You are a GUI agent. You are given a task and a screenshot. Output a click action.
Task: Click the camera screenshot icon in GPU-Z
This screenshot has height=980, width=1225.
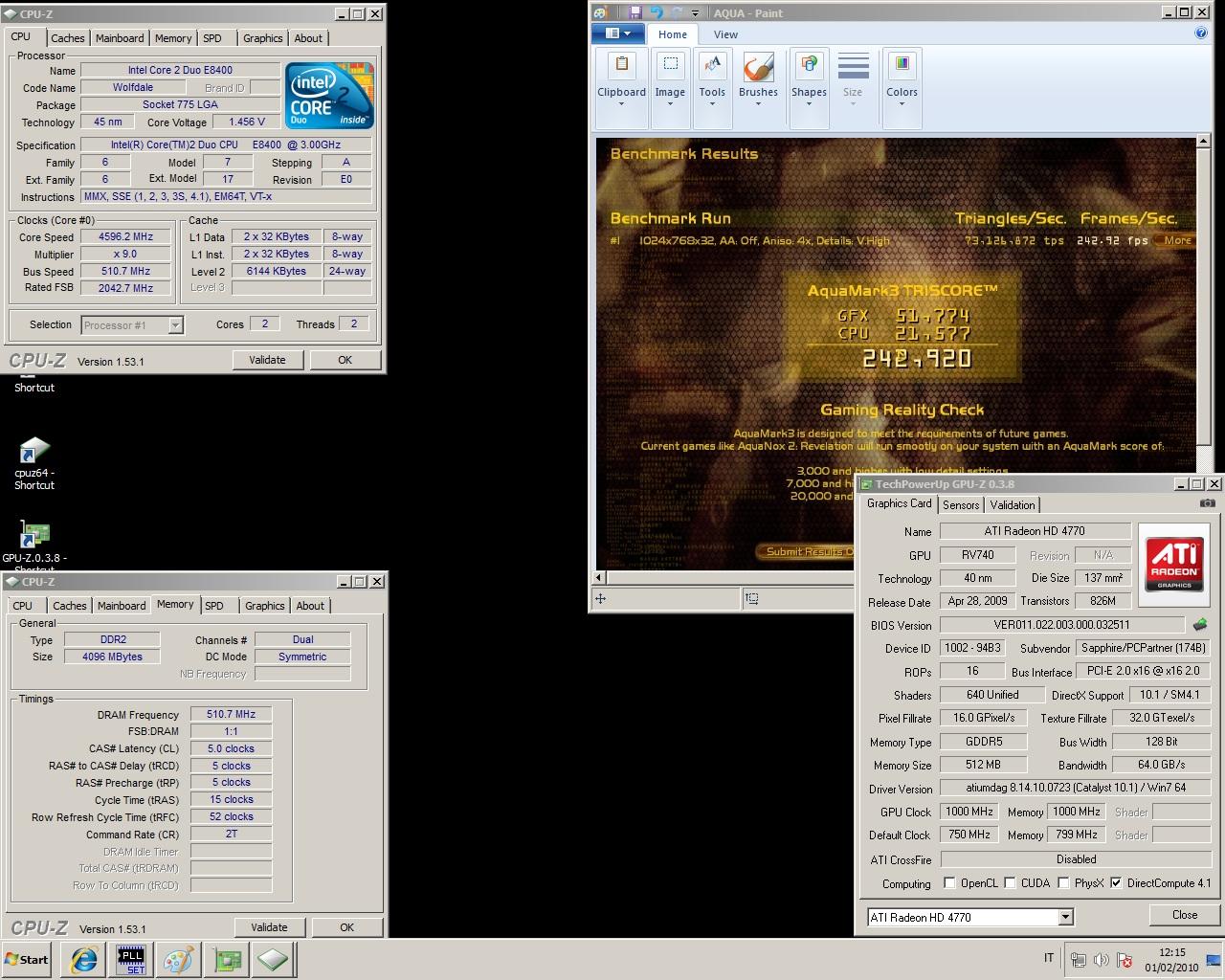point(1208,503)
